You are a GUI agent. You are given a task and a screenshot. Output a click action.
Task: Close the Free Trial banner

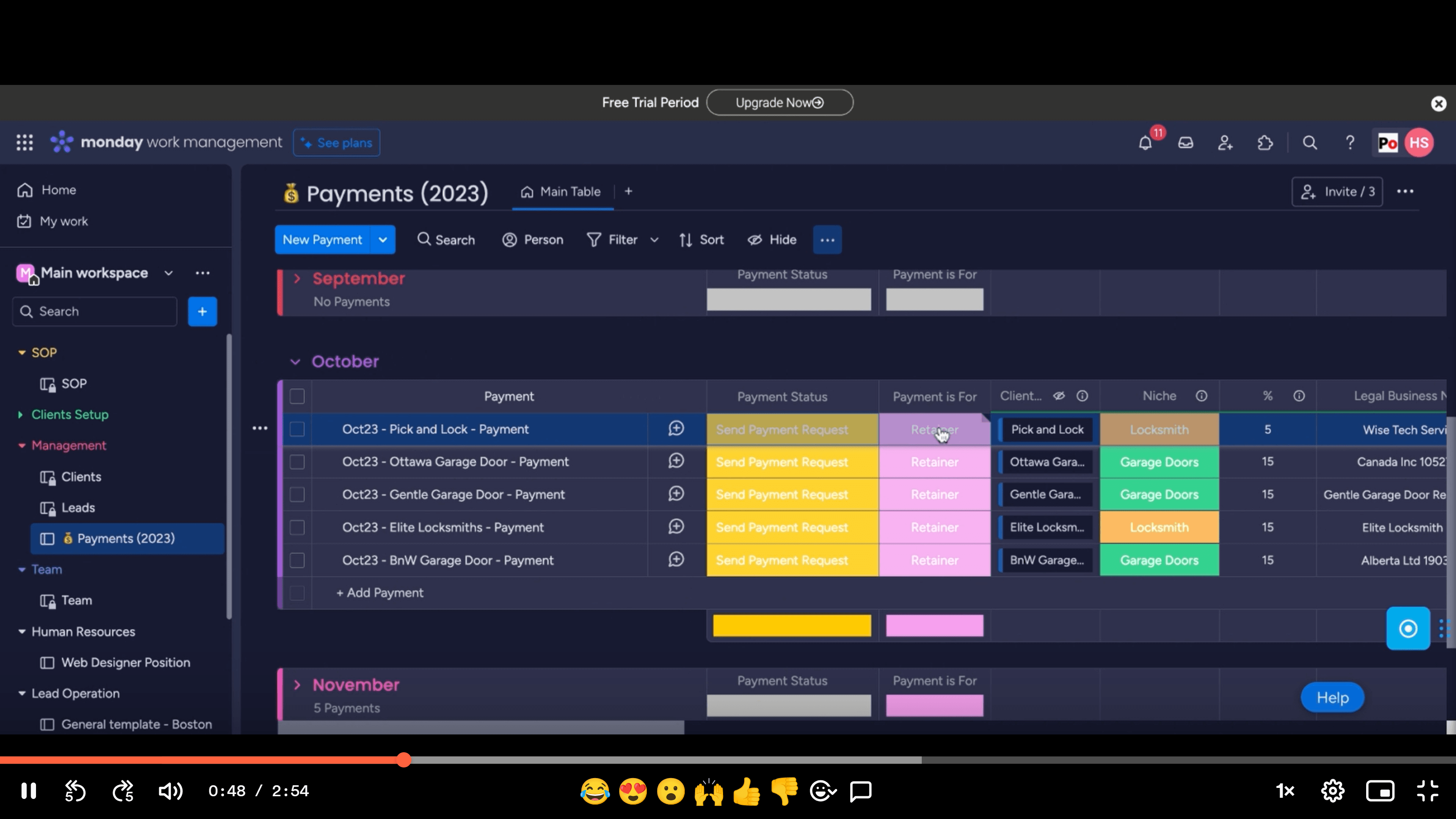[x=1438, y=104]
